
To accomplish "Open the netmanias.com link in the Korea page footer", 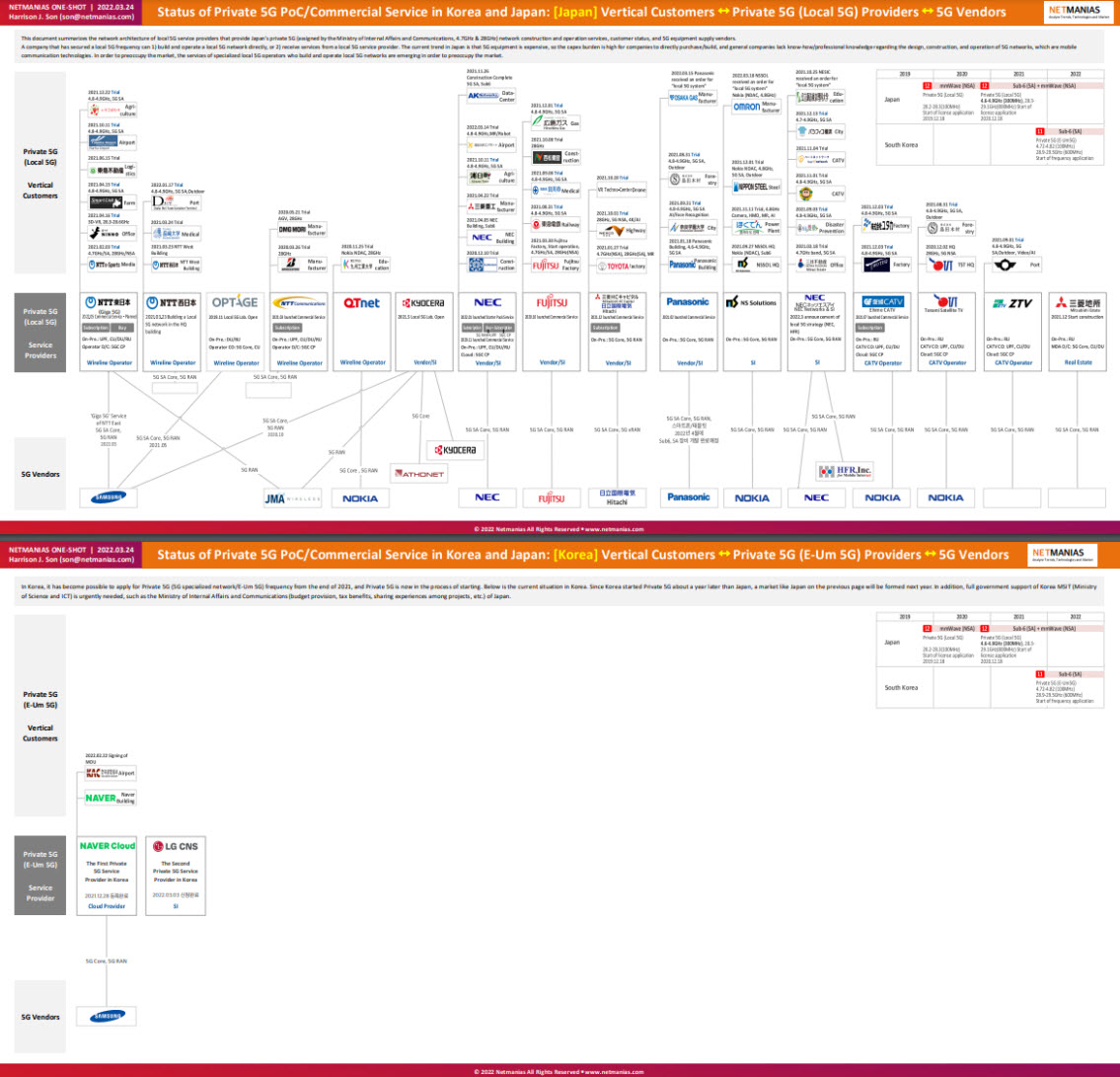I will (615, 1072).
